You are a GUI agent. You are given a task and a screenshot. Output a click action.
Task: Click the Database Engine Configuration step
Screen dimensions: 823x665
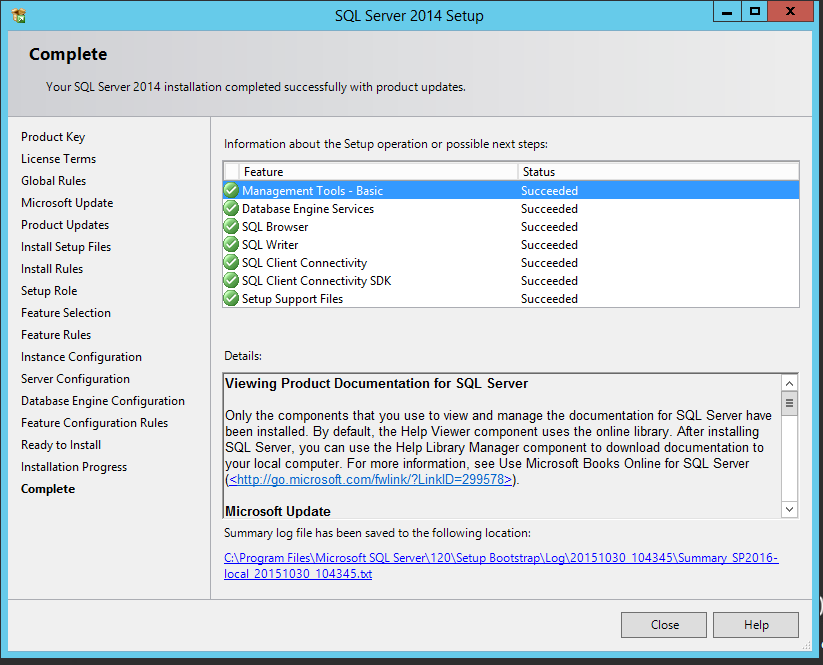tap(103, 401)
